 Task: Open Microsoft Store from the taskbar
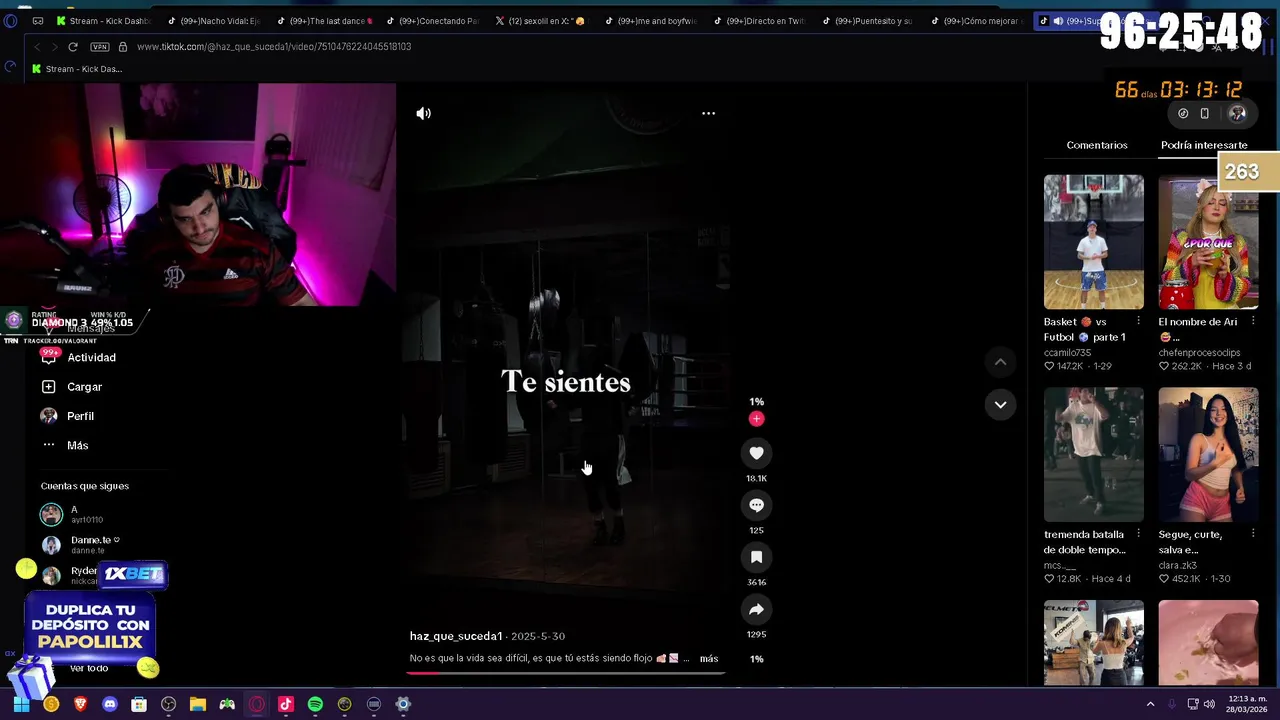coord(139,705)
